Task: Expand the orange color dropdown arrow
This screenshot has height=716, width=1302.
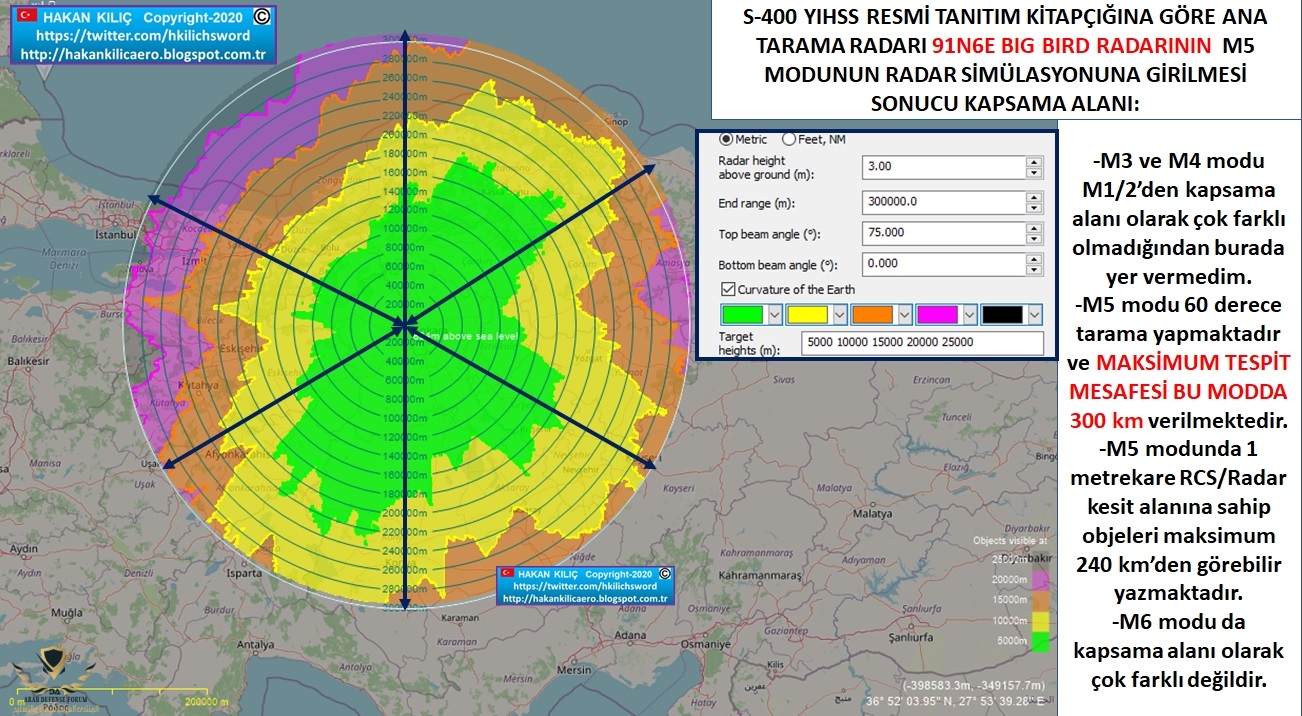Action: pyautogui.click(x=904, y=314)
